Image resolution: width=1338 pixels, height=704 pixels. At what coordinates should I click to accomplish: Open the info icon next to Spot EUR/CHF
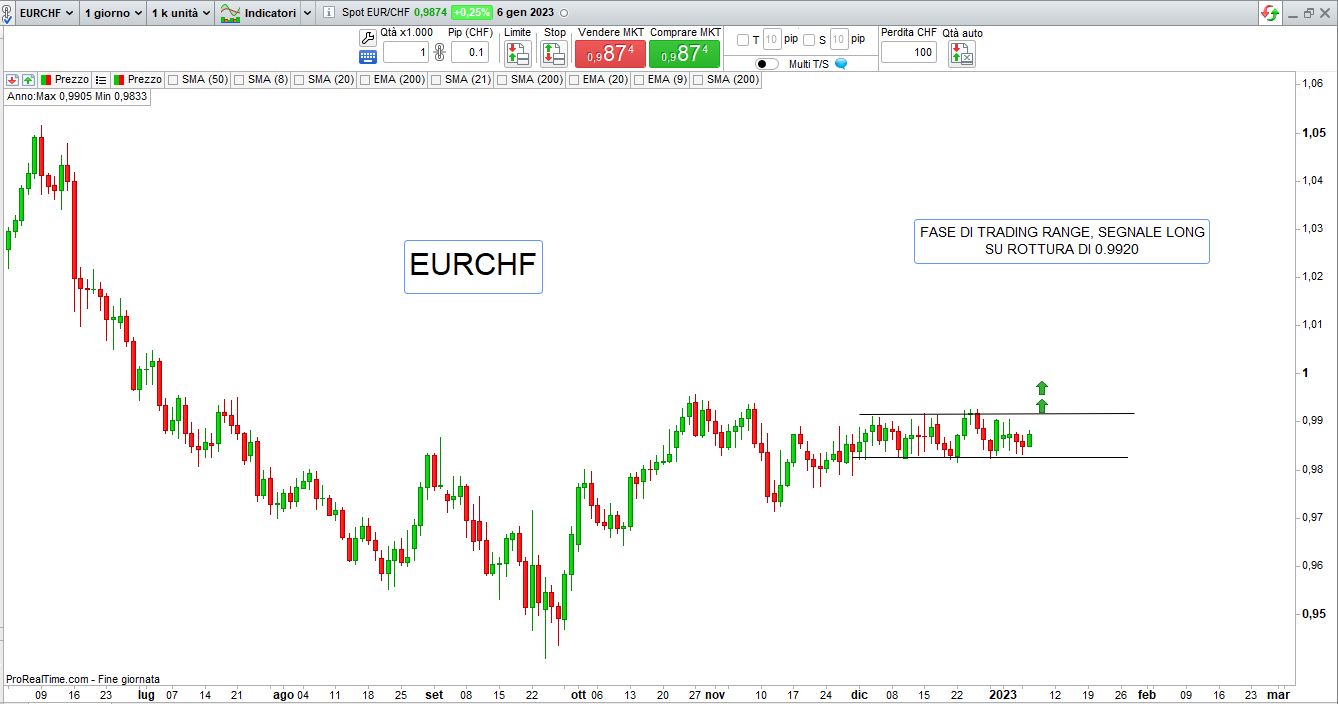point(329,13)
